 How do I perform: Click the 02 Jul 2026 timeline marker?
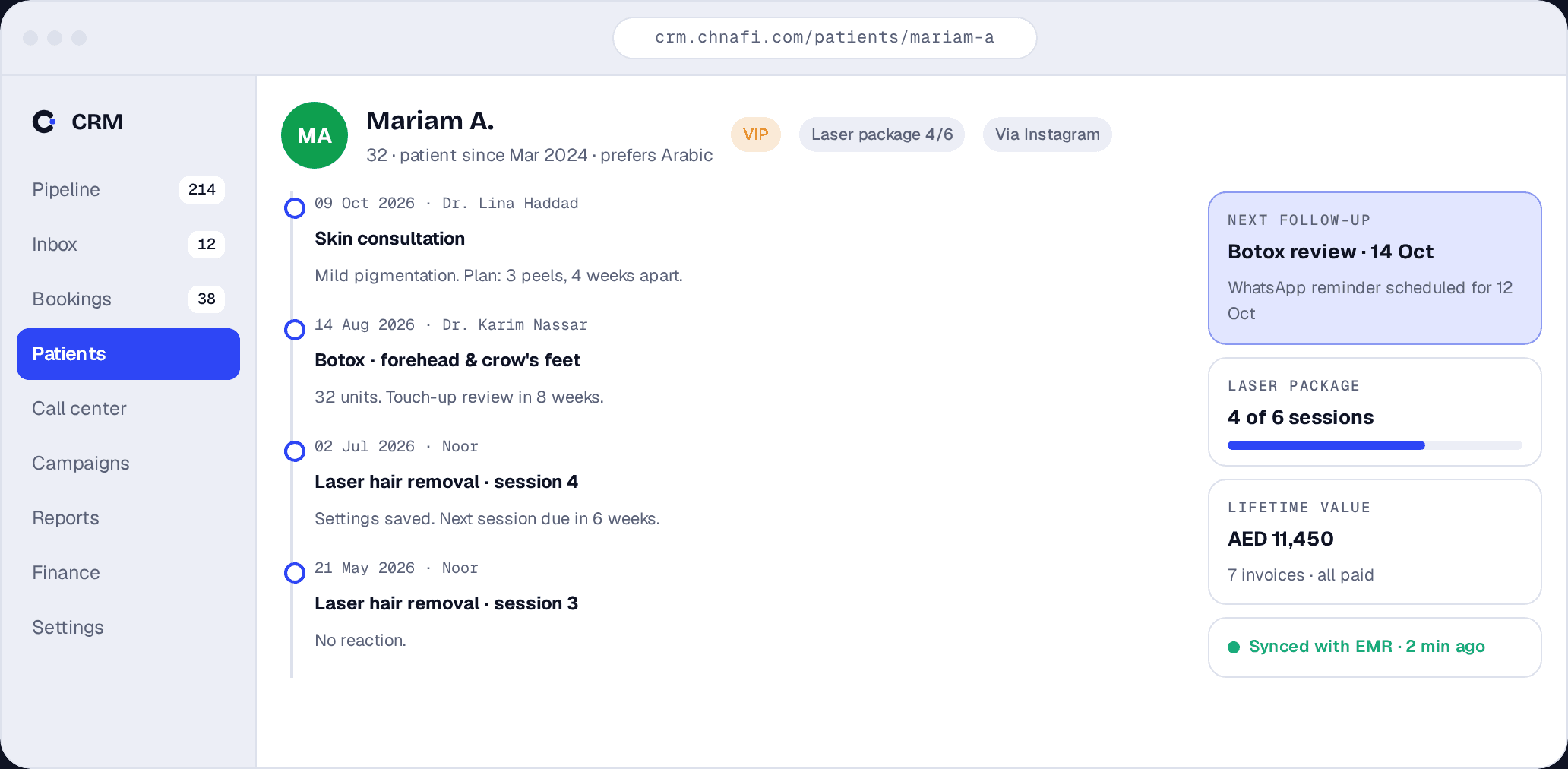point(295,451)
